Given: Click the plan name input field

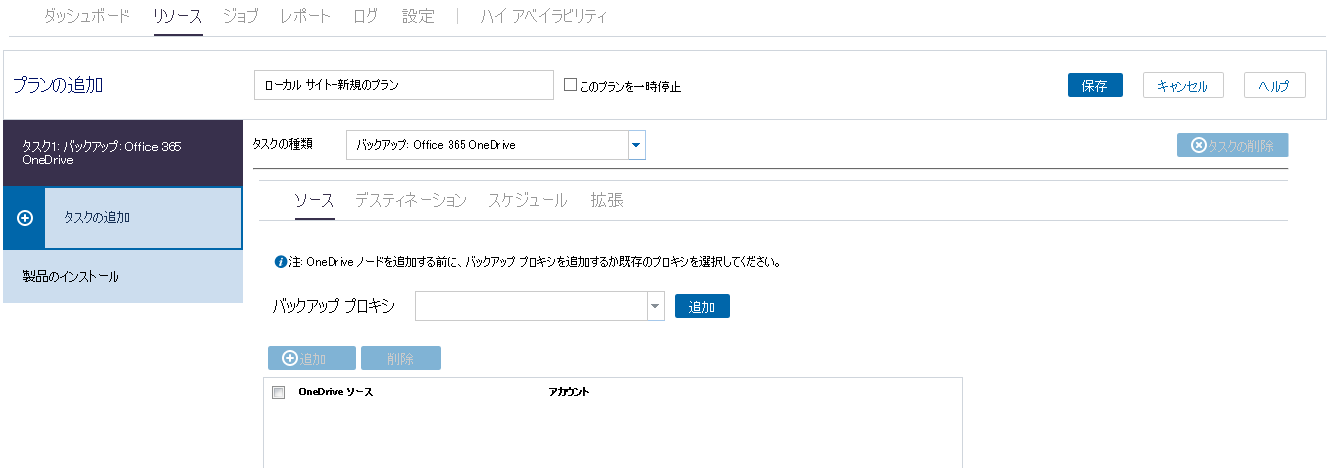Looking at the screenshot, I should point(404,85).
